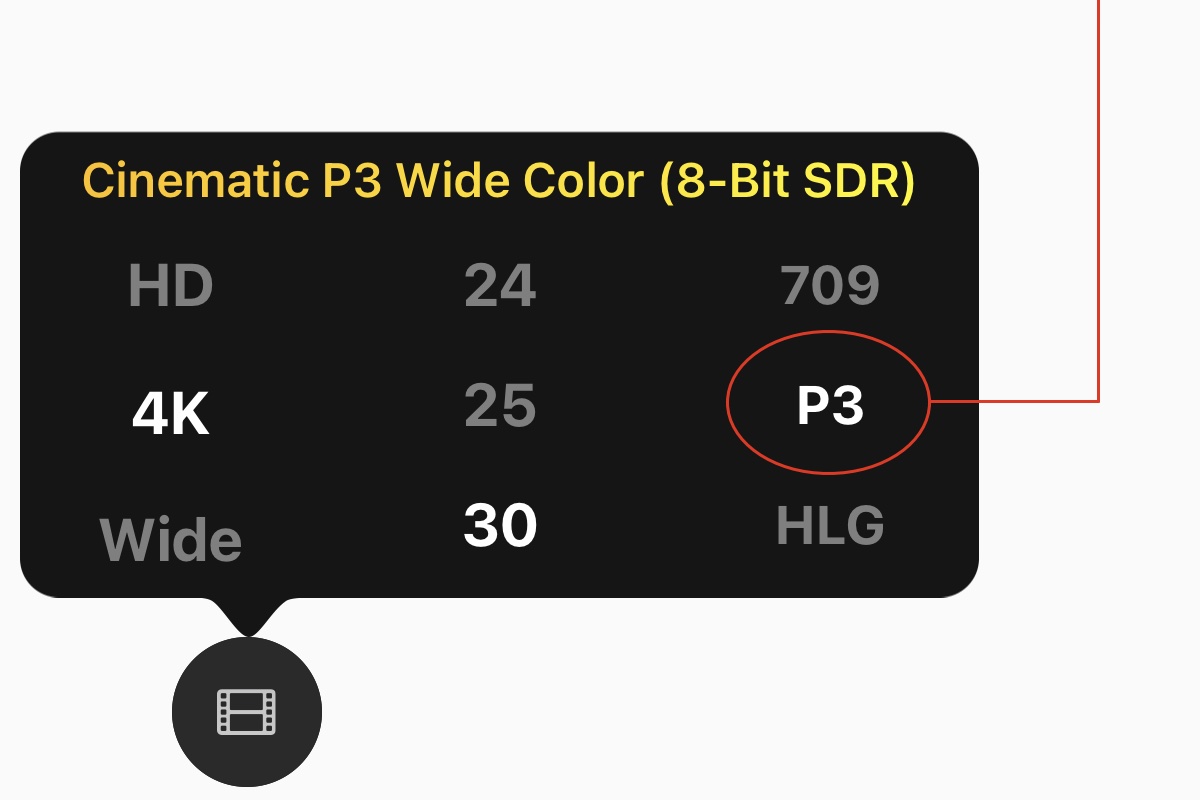Switch frame rate to 25
Viewport: 1200px width, 800px height.
pyautogui.click(x=500, y=406)
